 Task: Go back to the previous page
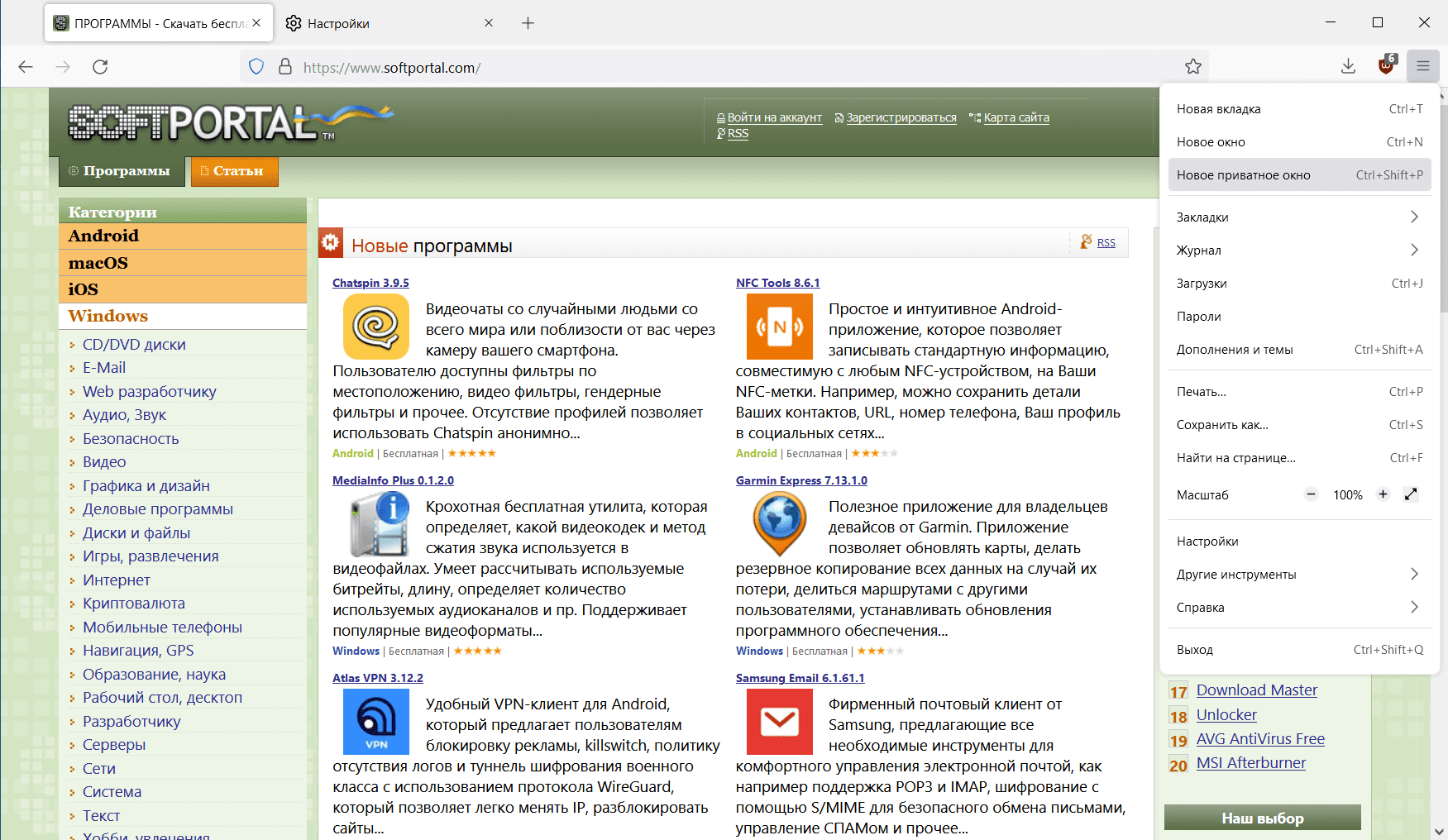pos(26,67)
